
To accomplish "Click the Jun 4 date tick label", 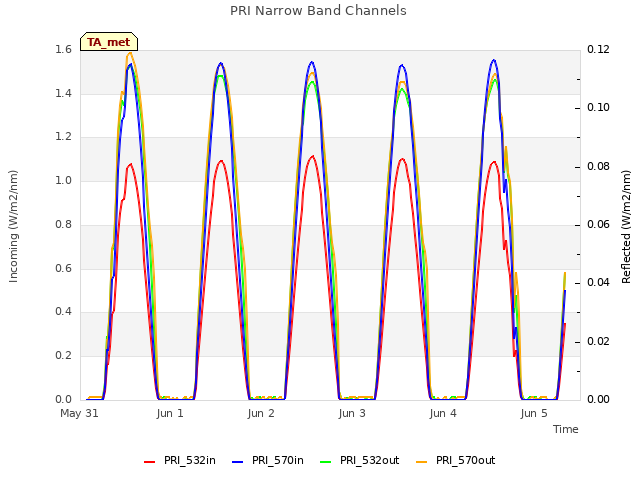I will 443,413.
